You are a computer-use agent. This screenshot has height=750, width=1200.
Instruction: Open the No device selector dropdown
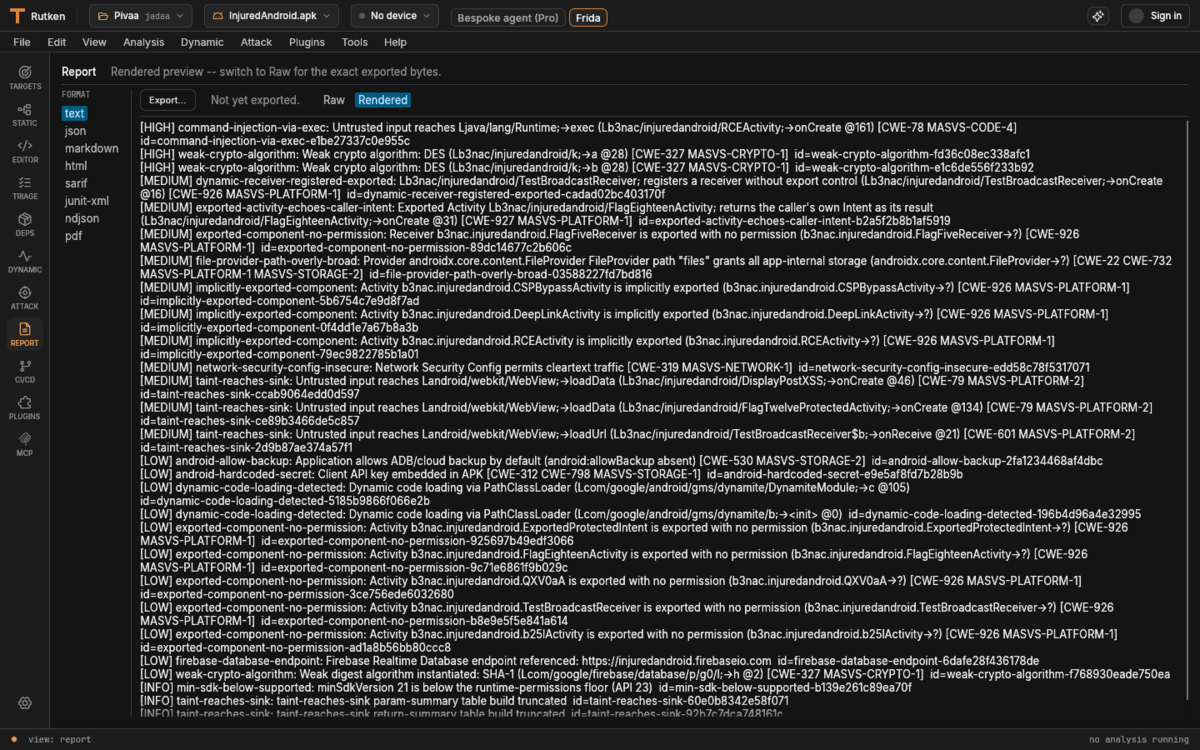(394, 16)
